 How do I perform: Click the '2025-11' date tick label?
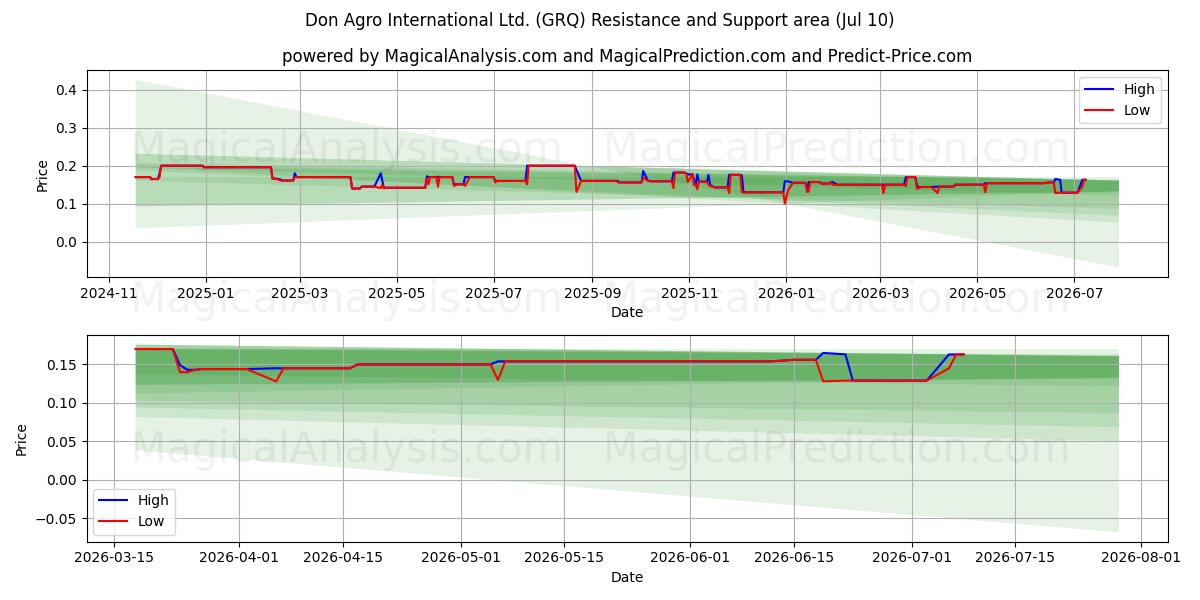pos(689,293)
